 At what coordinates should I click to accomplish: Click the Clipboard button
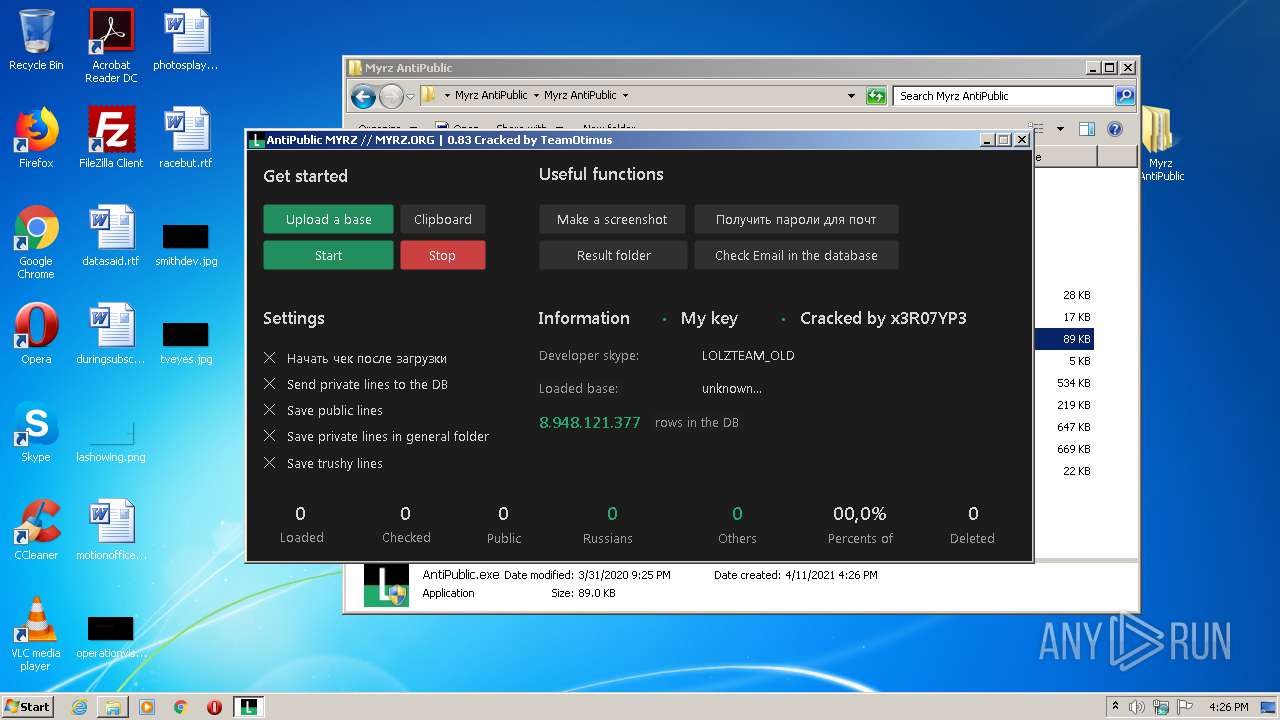click(x=443, y=219)
